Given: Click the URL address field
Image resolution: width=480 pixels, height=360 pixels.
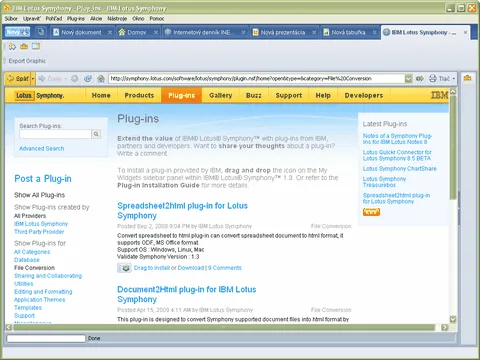Looking at the screenshot, I should click(x=256, y=79).
